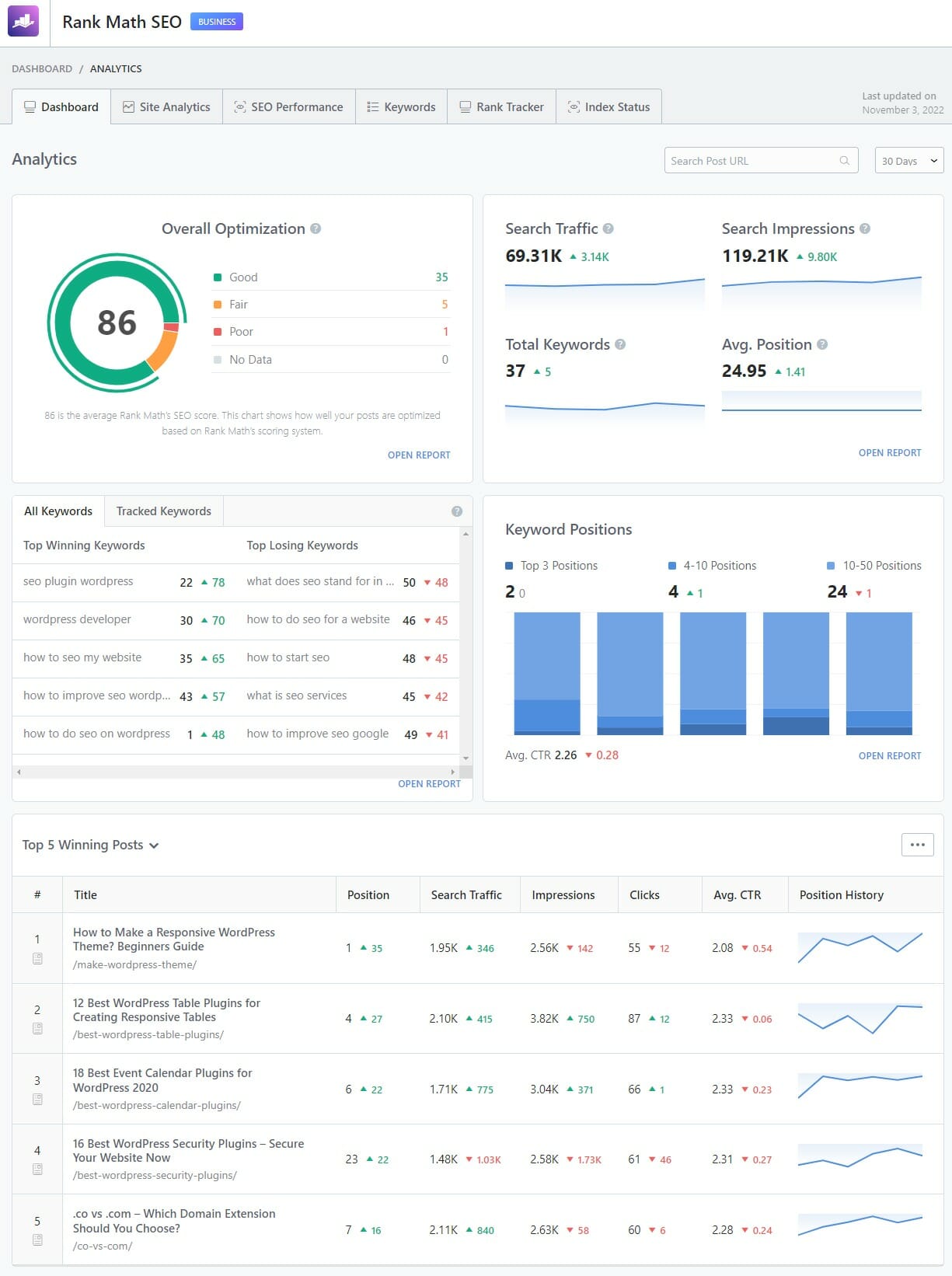
Task: Click the 10-50 Positions legend swatch
Action: (831, 566)
